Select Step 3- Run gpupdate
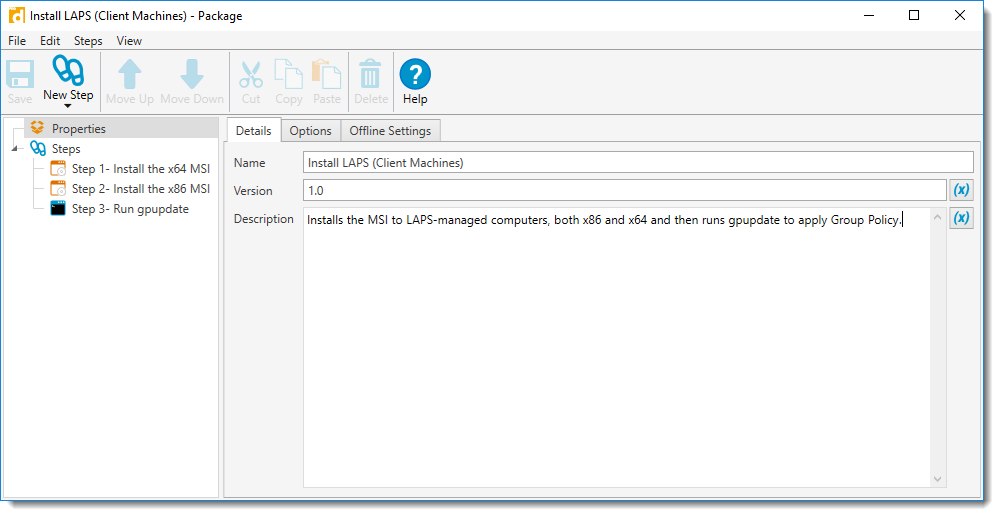 tap(130, 209)
